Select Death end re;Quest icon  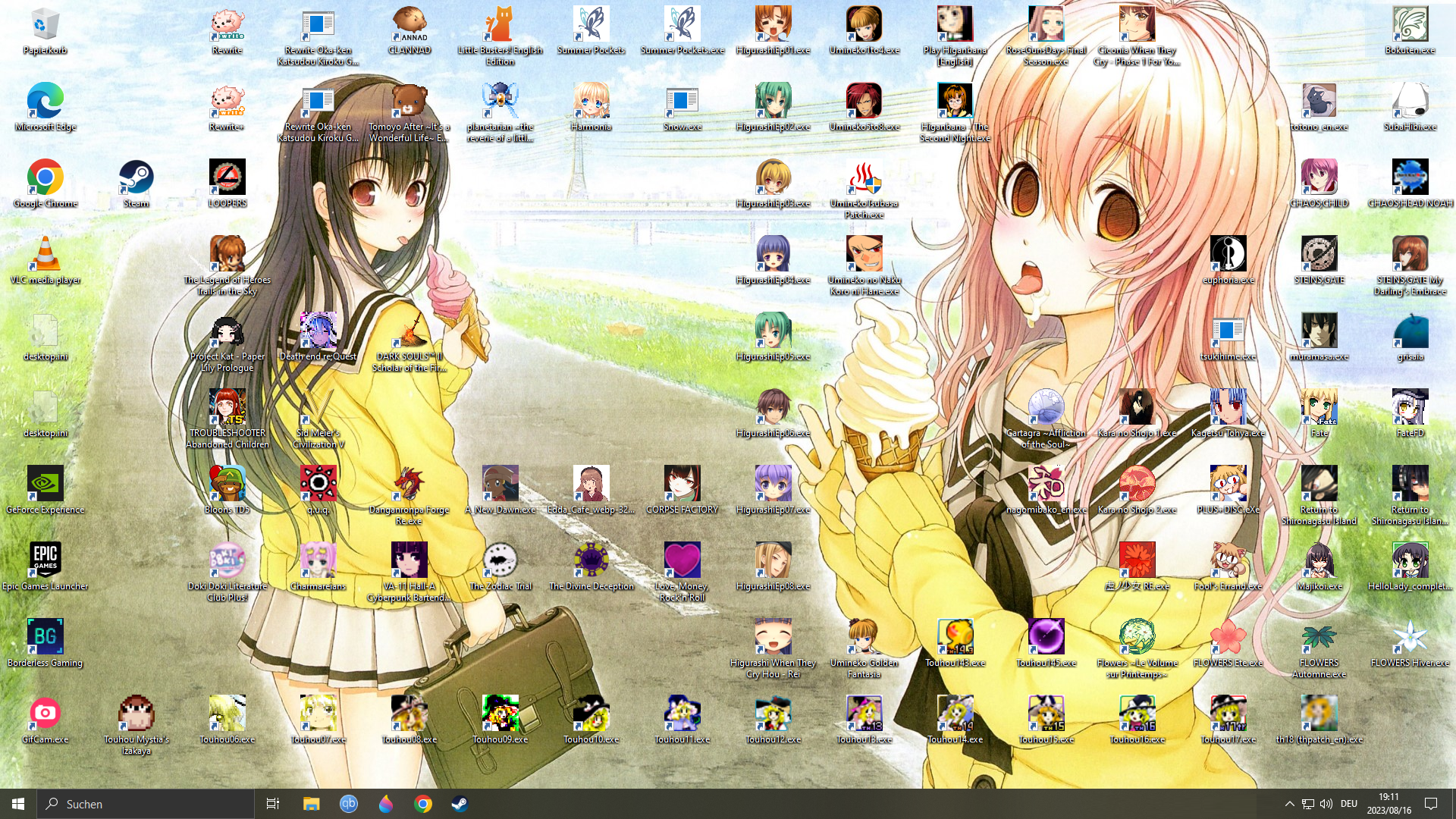(x=318, y=337)
